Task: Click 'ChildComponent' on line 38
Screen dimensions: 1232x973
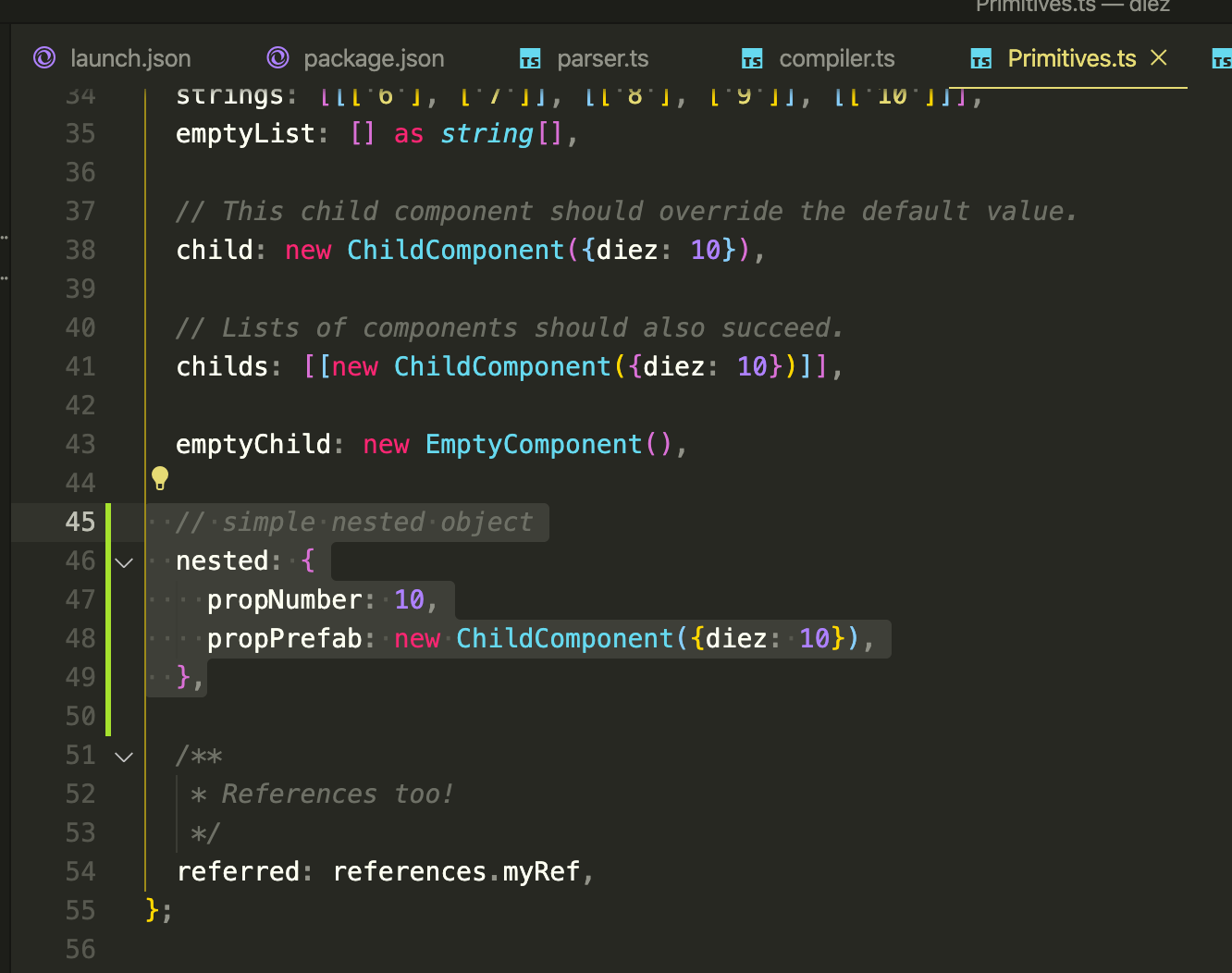Action: pyautogui.click(x=456, y=250)
